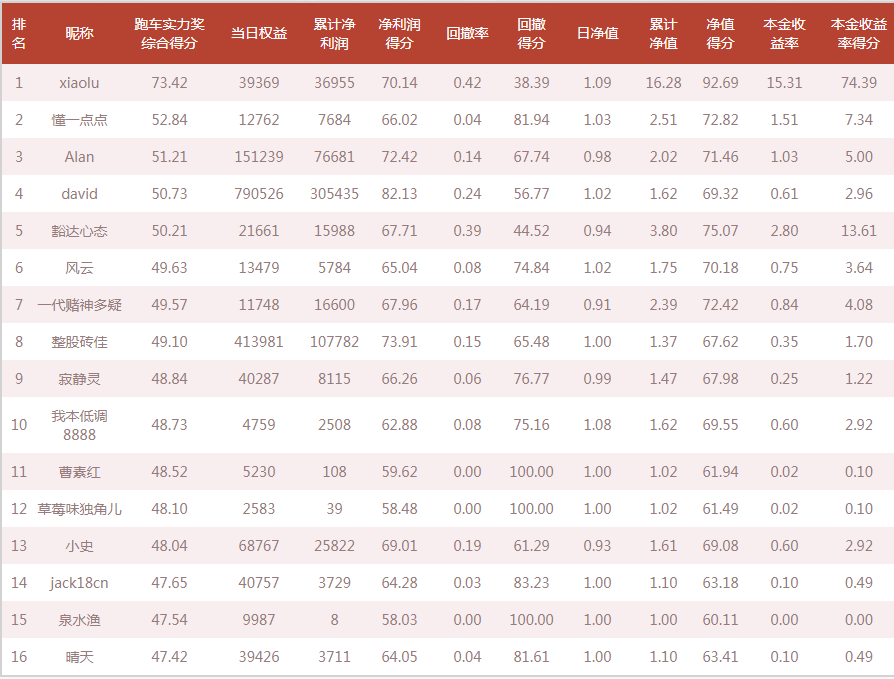Click the nickname 一代赌神多疑
894x679 pixels.
click(79, 305)
